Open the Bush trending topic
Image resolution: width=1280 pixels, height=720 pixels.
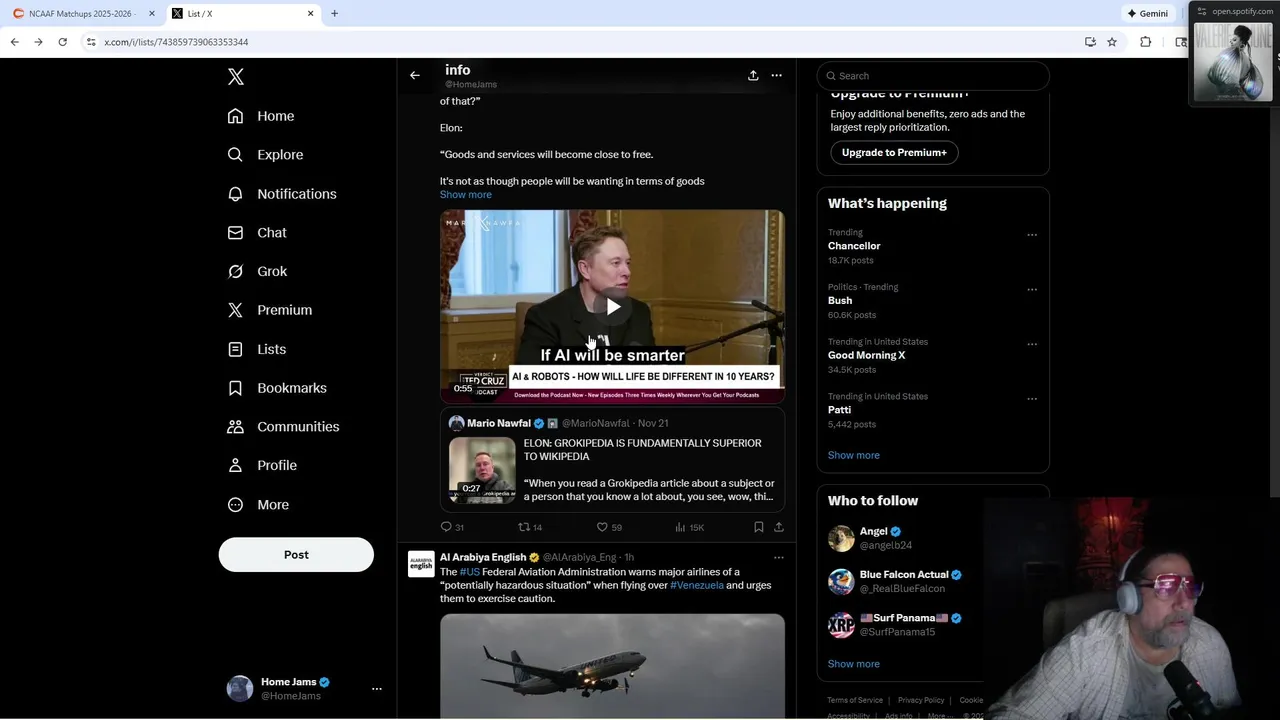point(840,301)
